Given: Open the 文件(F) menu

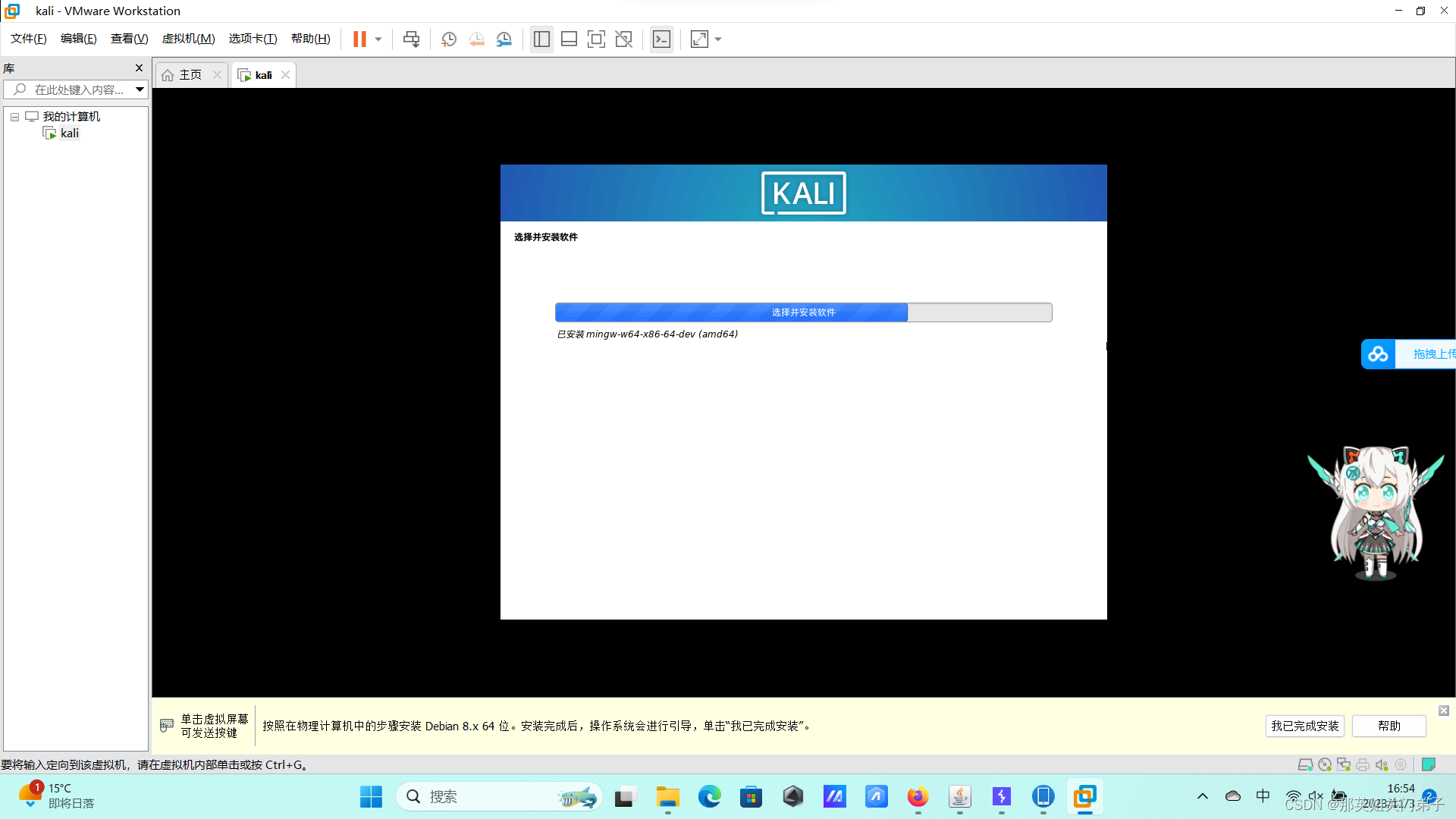Looking at the screenshot, I should (29, 39).
